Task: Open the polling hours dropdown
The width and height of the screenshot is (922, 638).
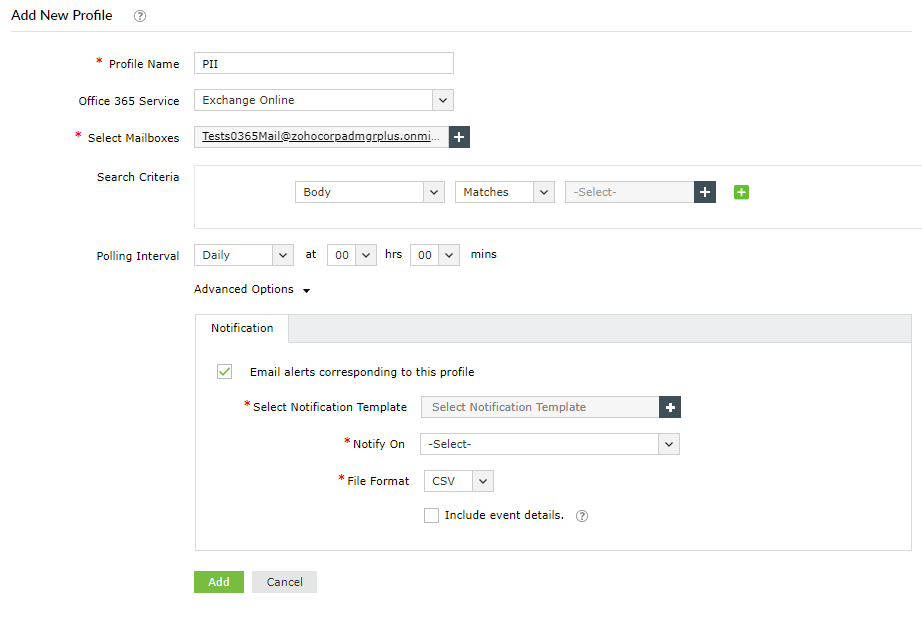Action: [x=351, y=255]
